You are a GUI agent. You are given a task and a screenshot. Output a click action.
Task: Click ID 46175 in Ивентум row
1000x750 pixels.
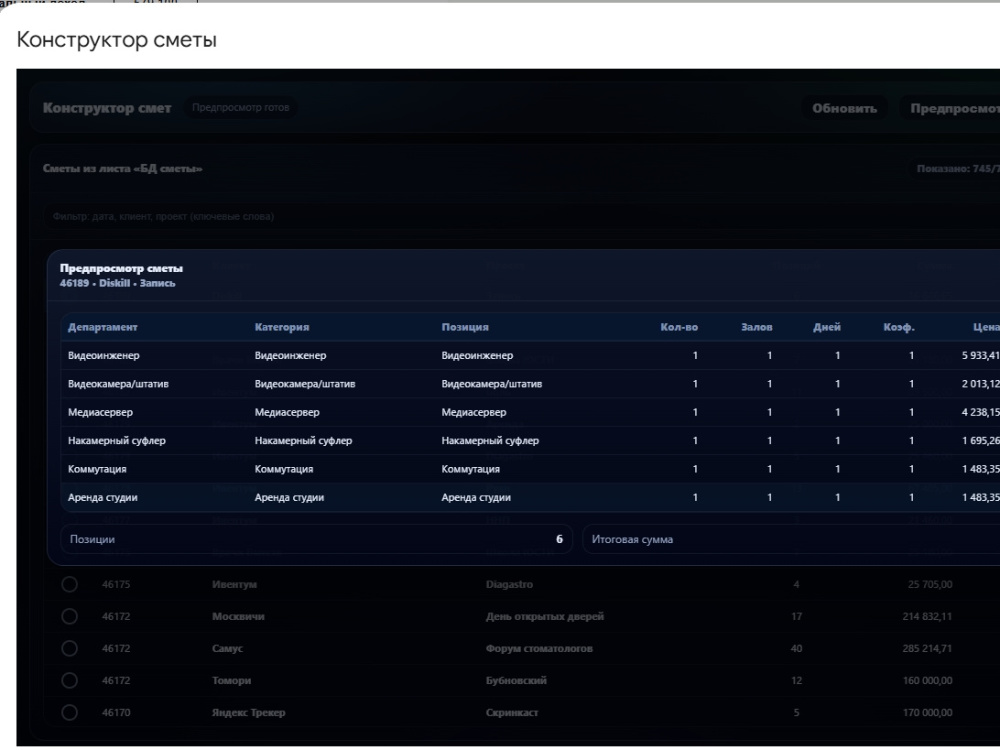[x=116, y=584]
